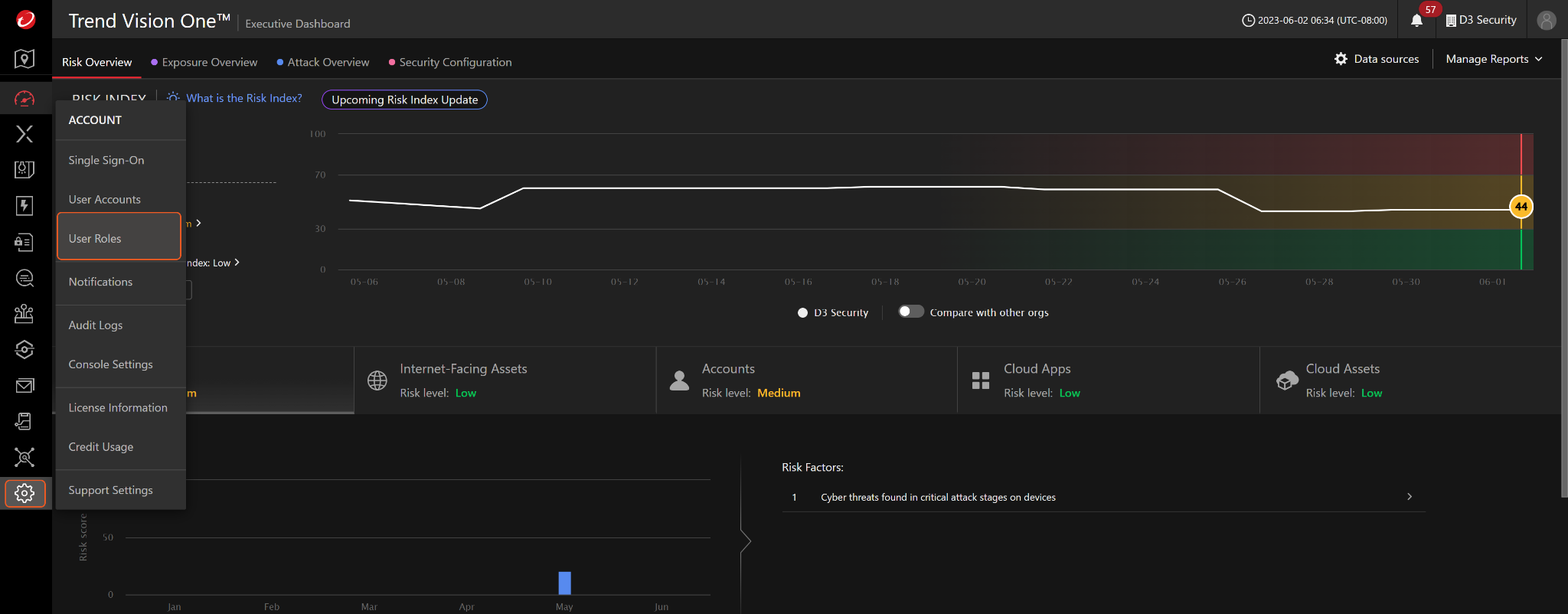Expand the cyber threats risk factor row
This screenshot has height=614, width=1568.
tap(1409, 497)
